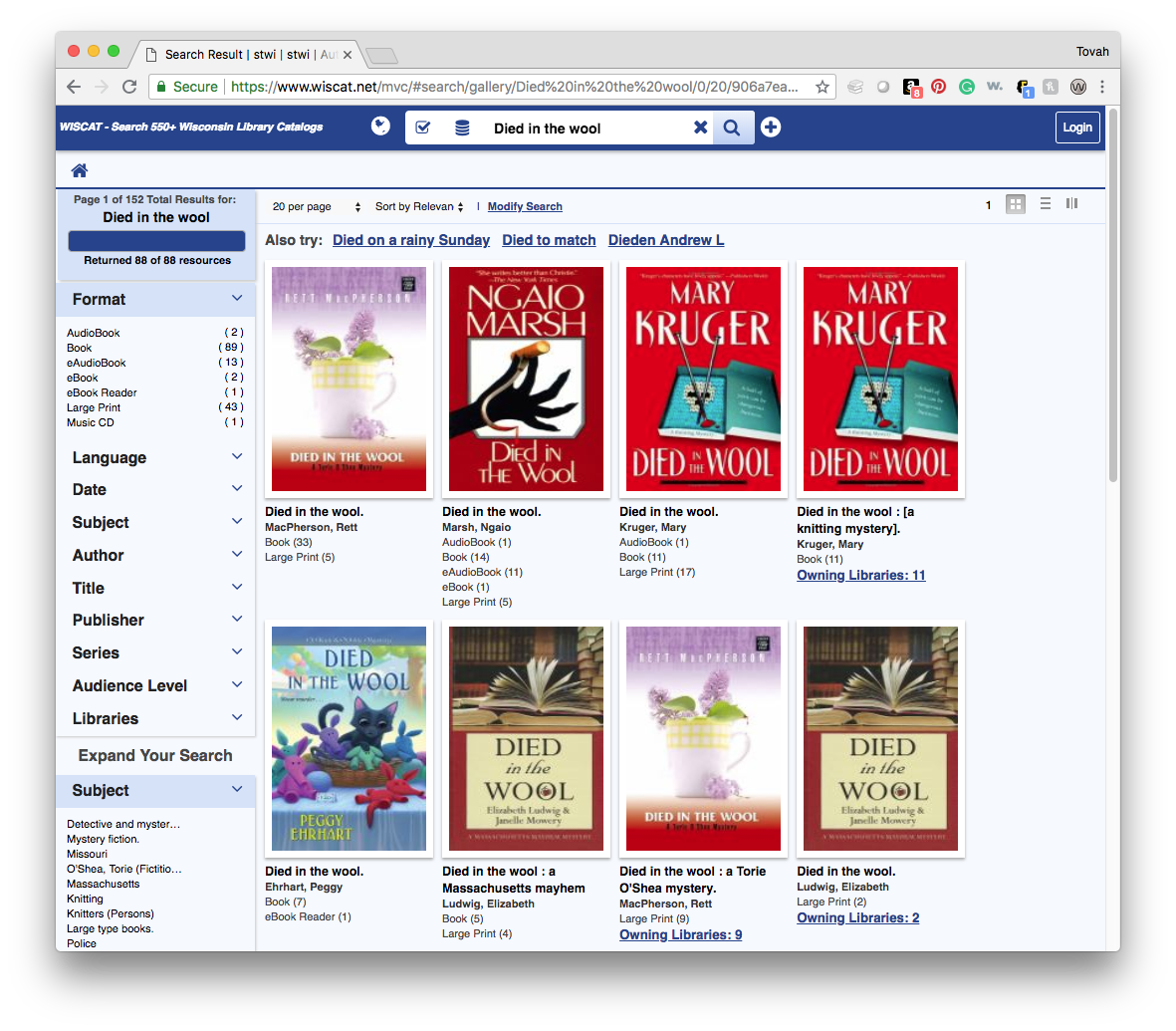Click the plus icon for advanced search
The width and height of the screenshot is (1176, 1031).
tap(771, 127)
